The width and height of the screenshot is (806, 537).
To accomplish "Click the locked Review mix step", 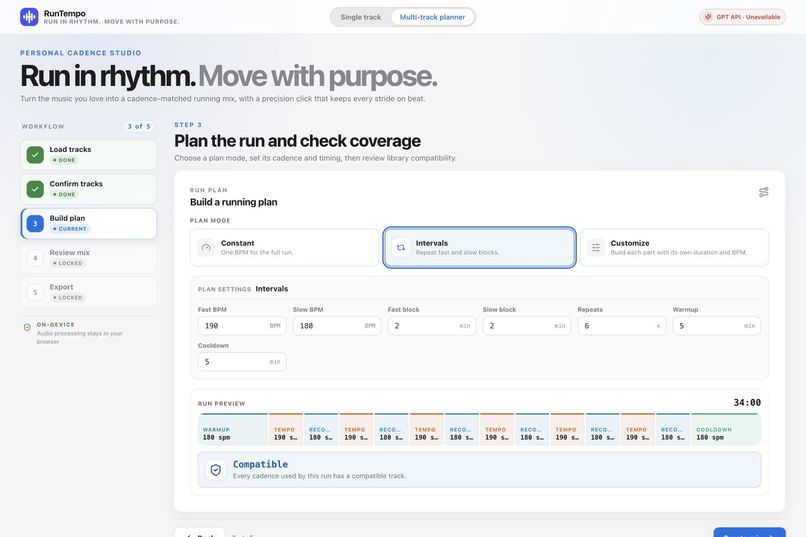I will pos(88,258).
